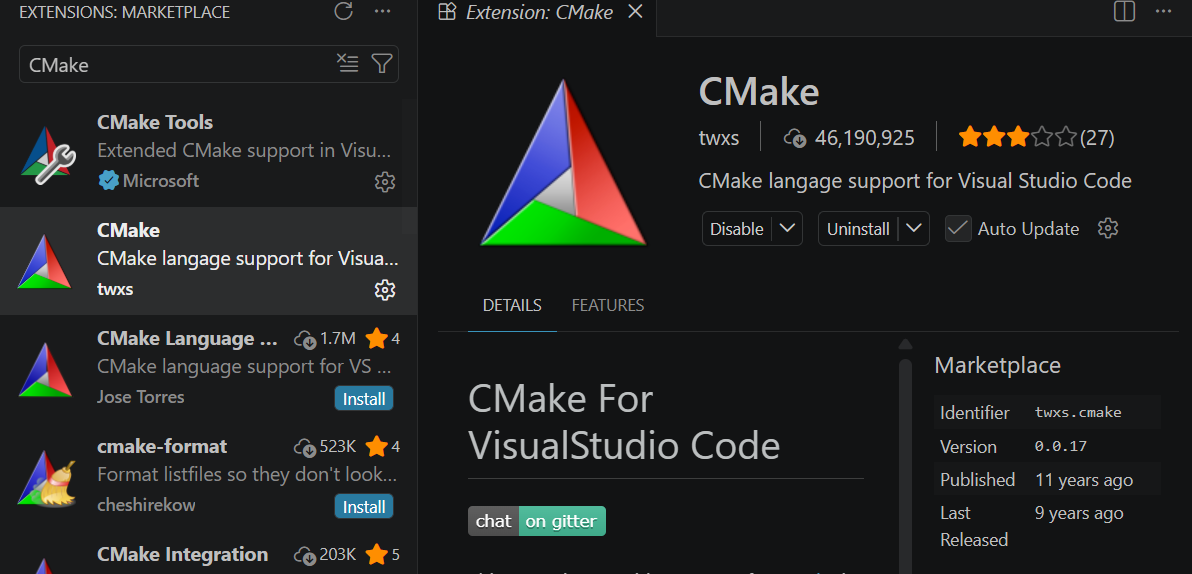Screen dimensions: 1192x574
Task: Split the editor to the right
Action: [1124, 11]
